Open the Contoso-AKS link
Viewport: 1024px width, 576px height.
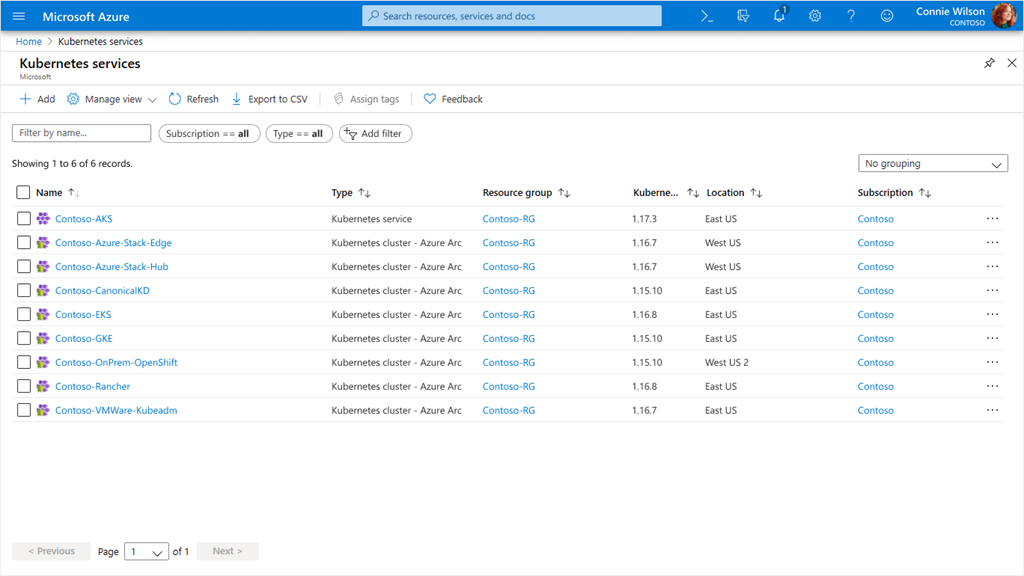pos(84,219)
